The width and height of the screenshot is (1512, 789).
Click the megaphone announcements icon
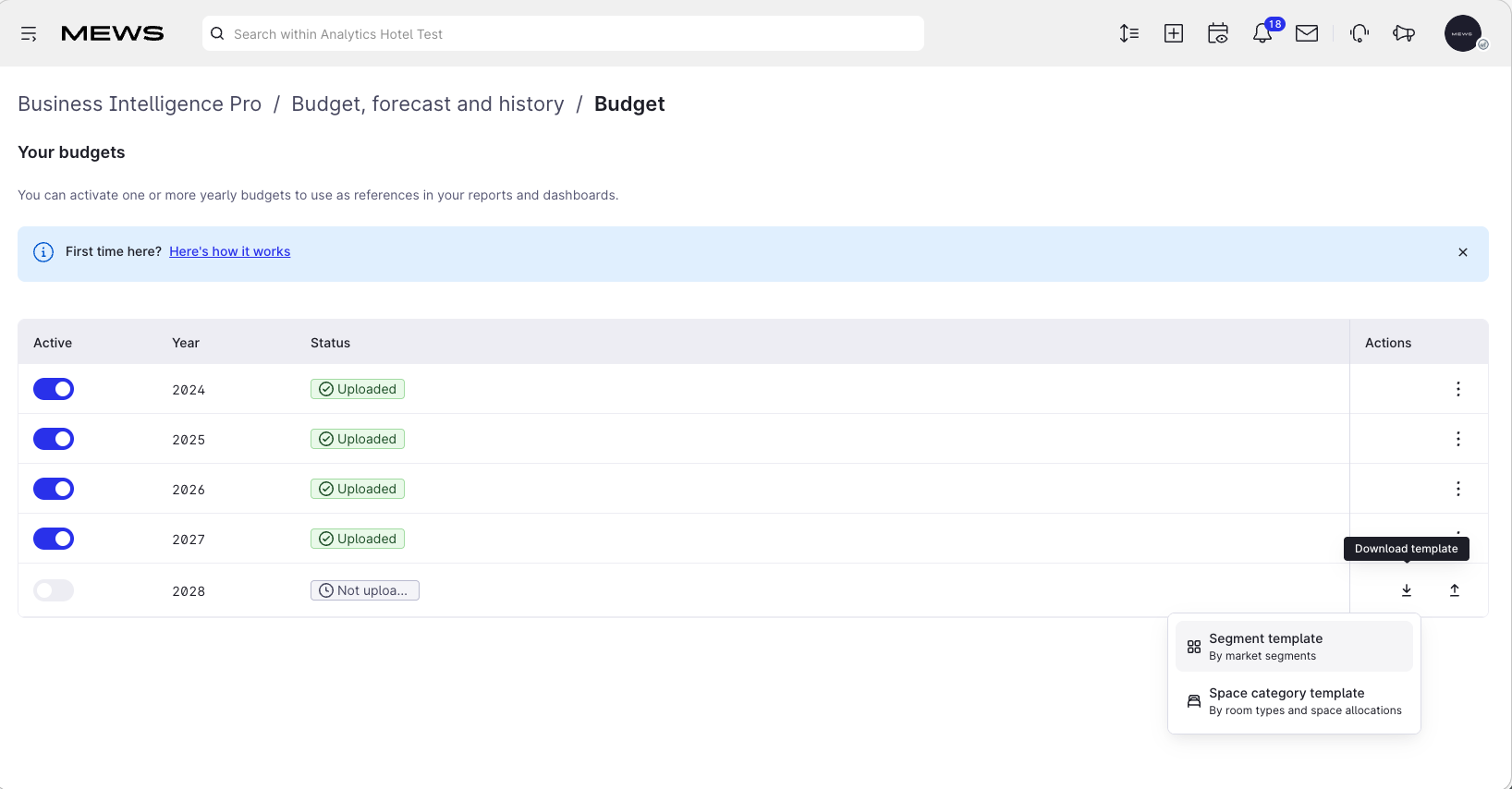(x=1404, y=33)
